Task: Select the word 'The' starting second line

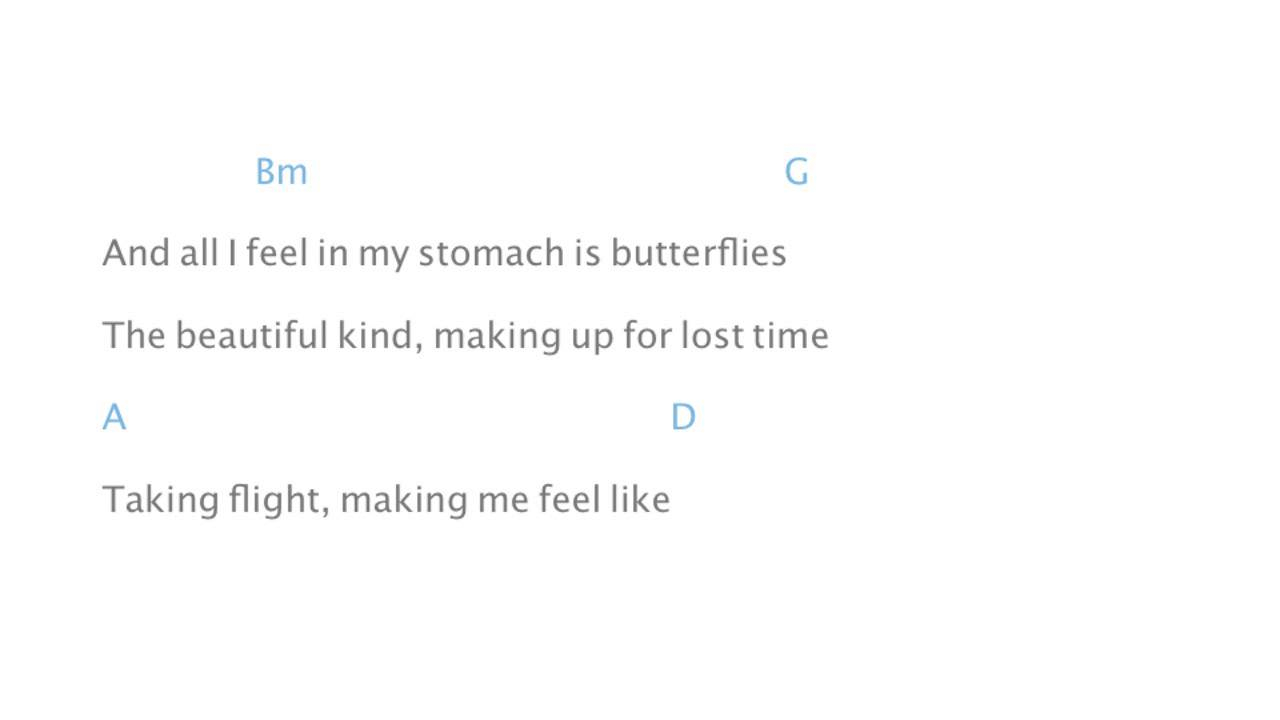Action: (134, 334)
